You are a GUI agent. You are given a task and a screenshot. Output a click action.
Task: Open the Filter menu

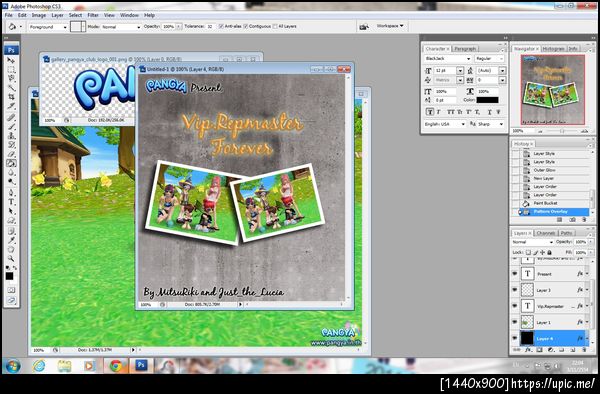coord(93,15)
